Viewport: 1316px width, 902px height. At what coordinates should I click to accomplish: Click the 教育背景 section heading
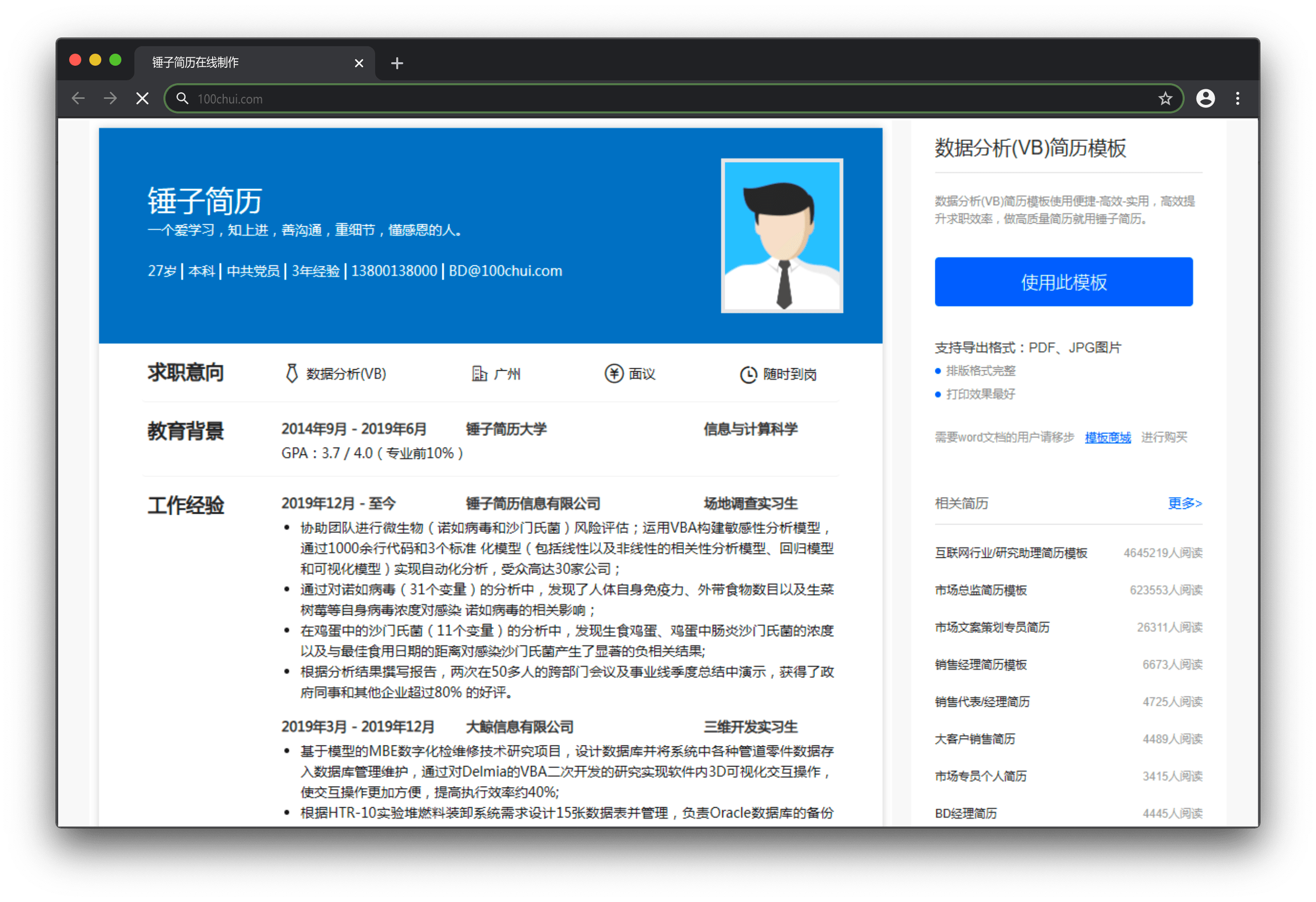click(x=186, y=431)
